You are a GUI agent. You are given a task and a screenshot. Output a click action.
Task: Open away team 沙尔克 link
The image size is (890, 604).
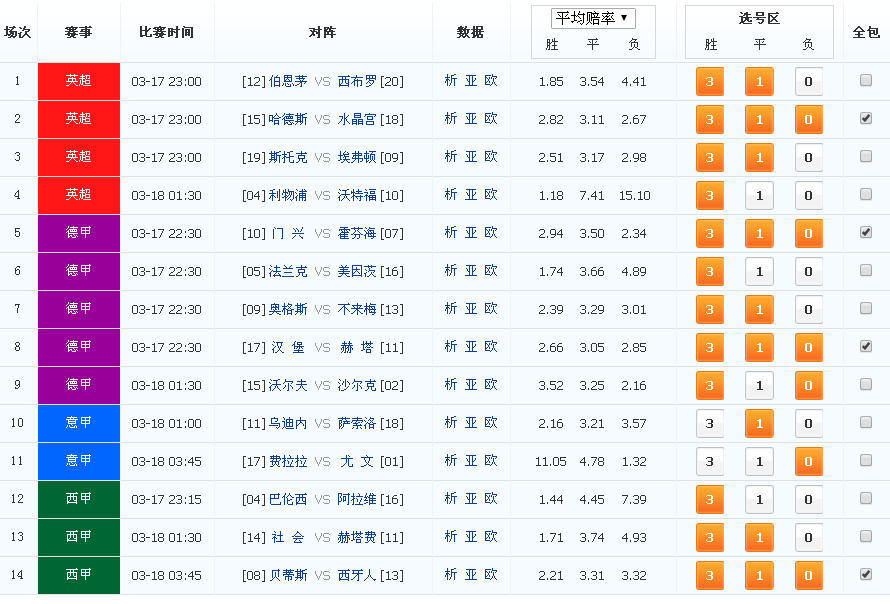(357, 385)
